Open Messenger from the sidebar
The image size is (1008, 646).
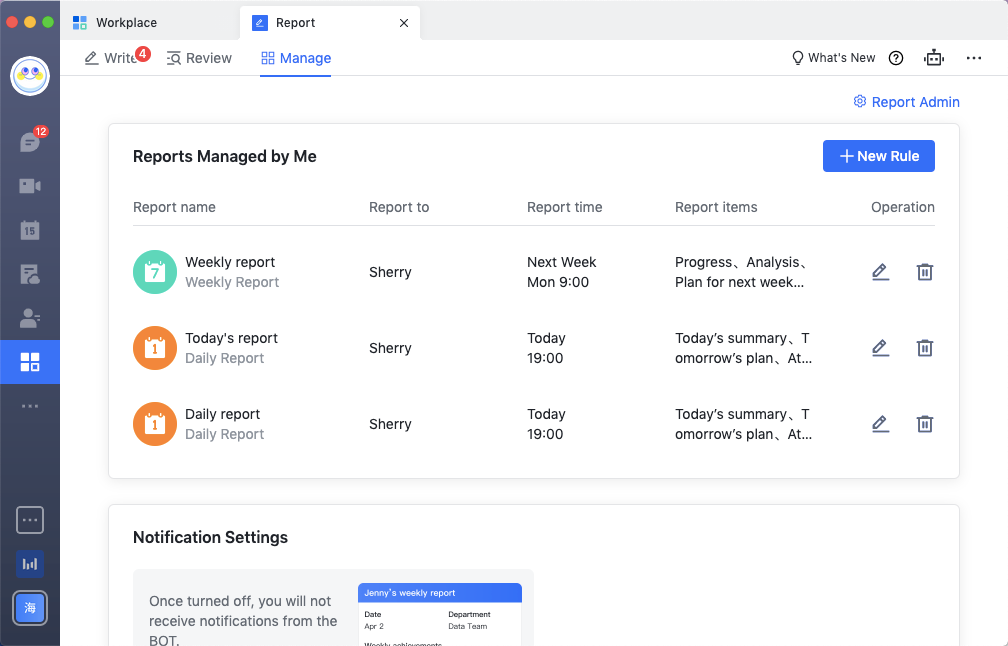pyautogui.click(x=30, y=141)
